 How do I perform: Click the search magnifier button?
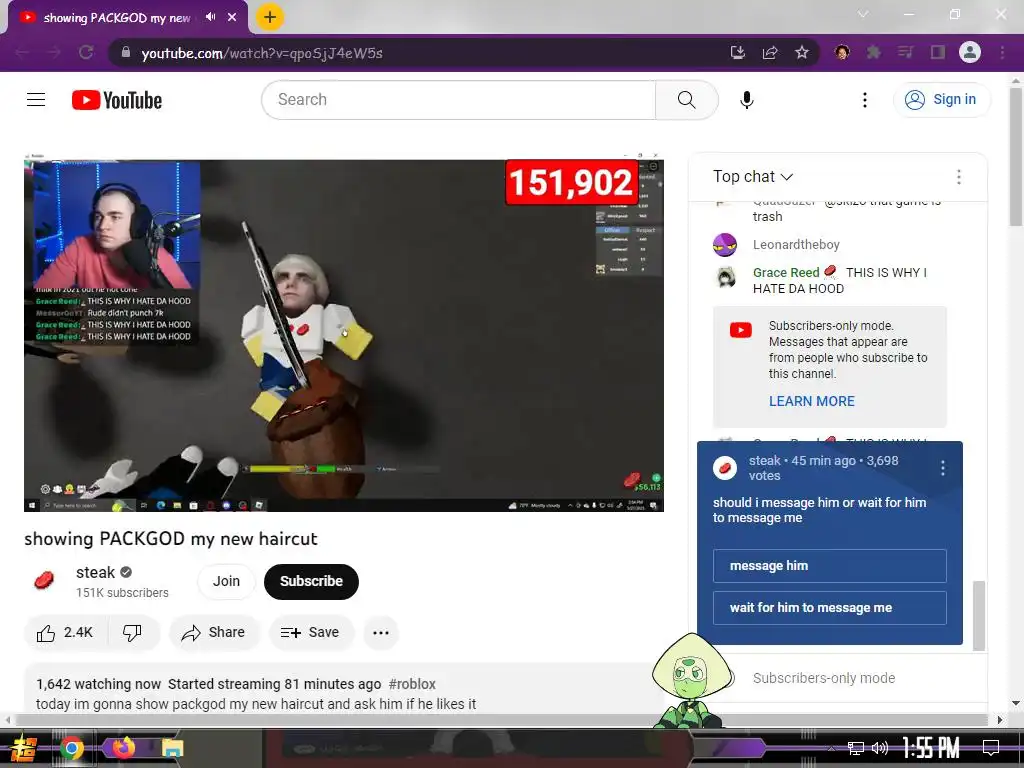[686, 100]
